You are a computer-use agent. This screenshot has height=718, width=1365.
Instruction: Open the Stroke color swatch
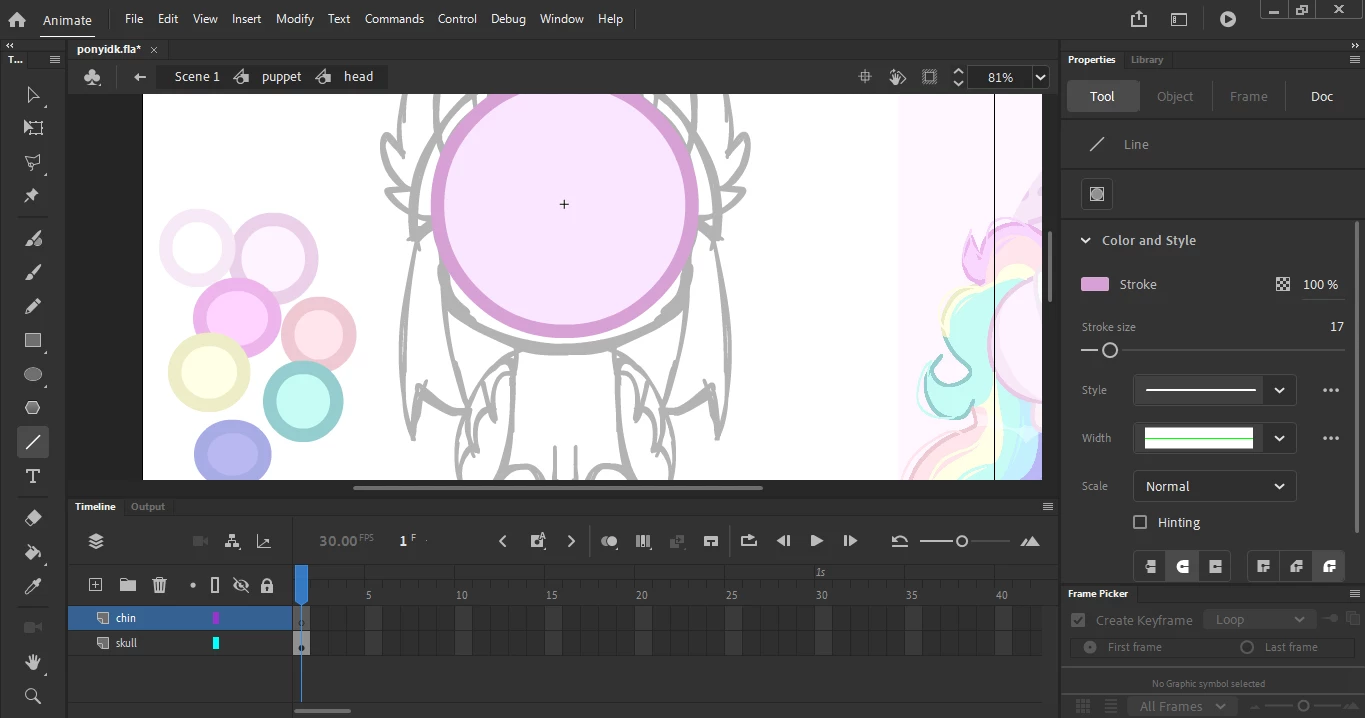pyautogui.click(x=1095, y=285)
